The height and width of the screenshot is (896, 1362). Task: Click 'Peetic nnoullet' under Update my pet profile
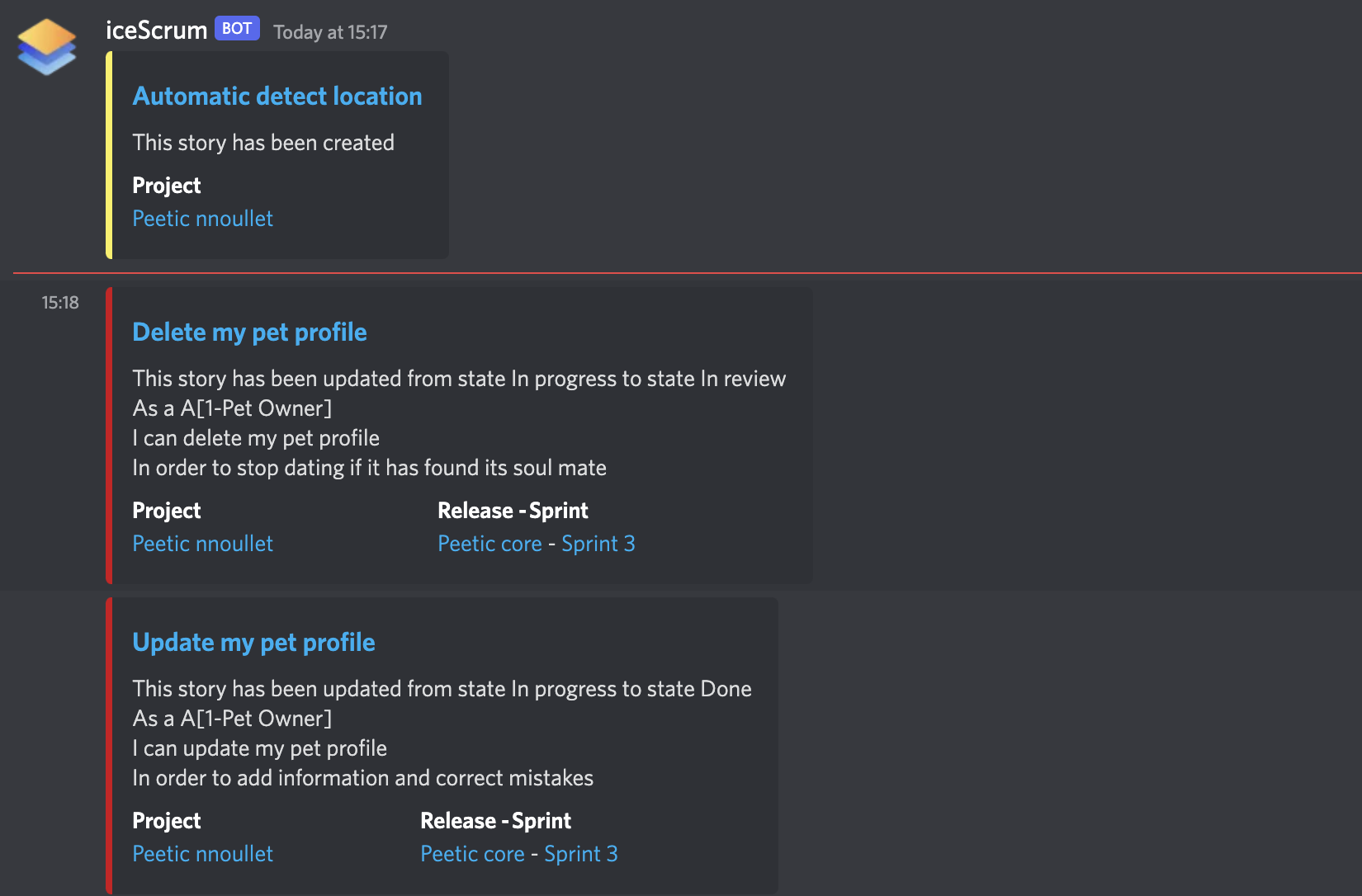point(202,853)
